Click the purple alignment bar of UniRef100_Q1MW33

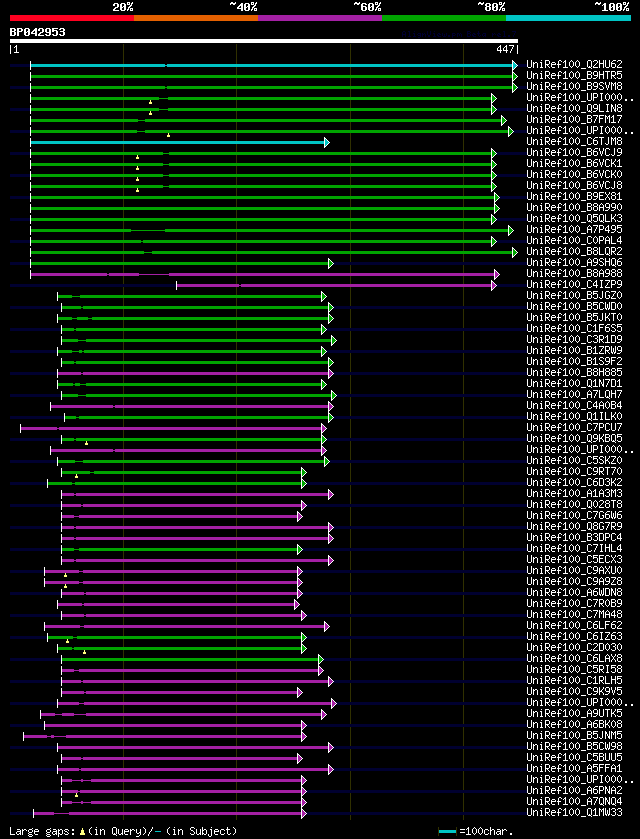tap(170, 813)
